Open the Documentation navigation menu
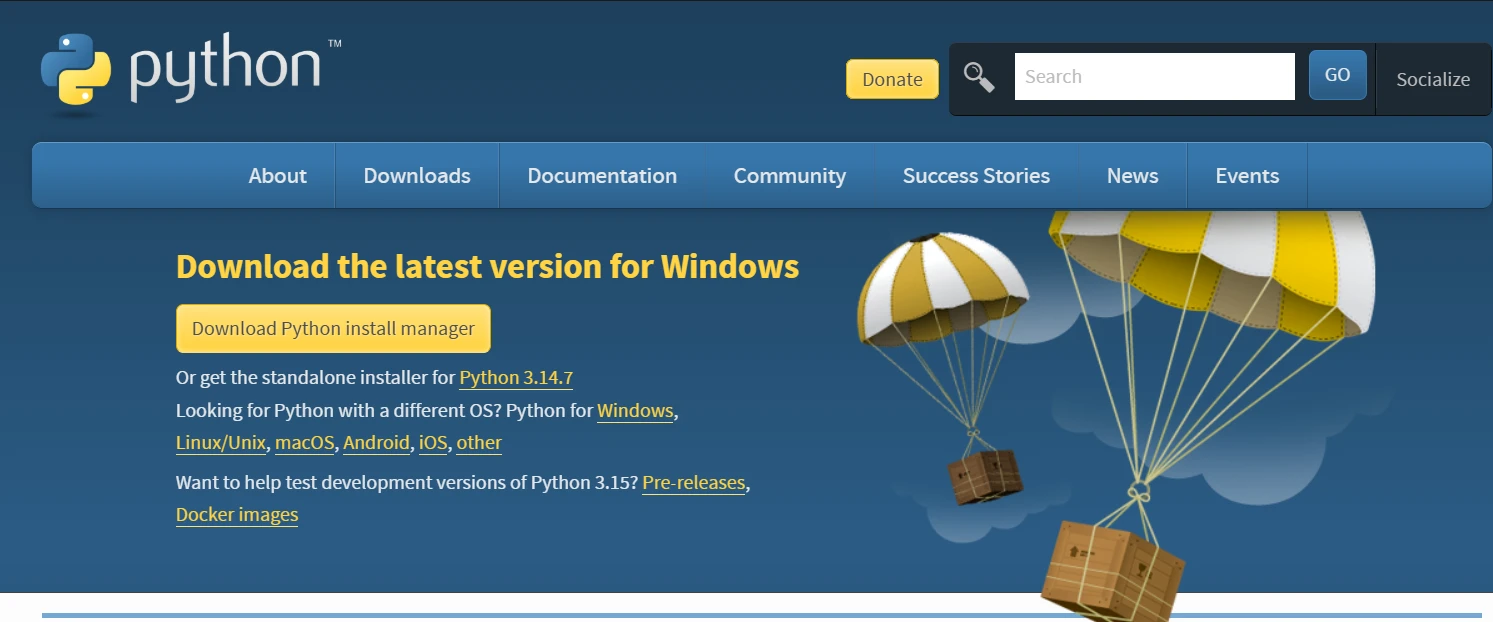This screenshot has width=1493, height=622. [602, 175]
